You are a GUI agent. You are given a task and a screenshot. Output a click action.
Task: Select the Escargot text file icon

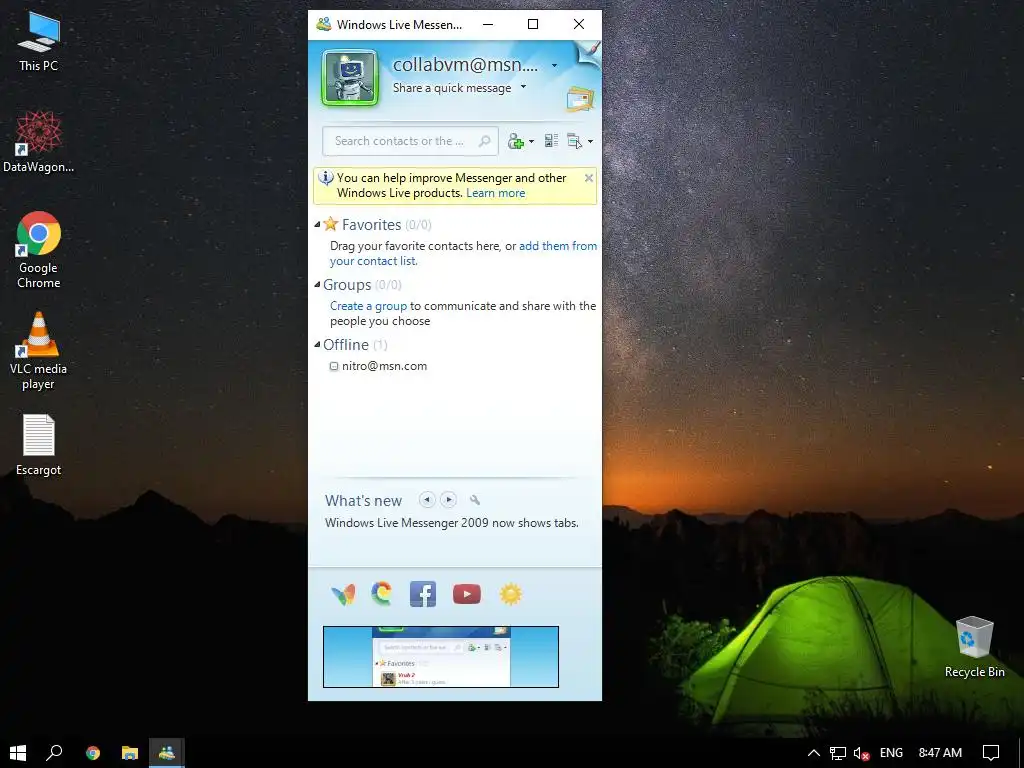[x=39, y=445]
